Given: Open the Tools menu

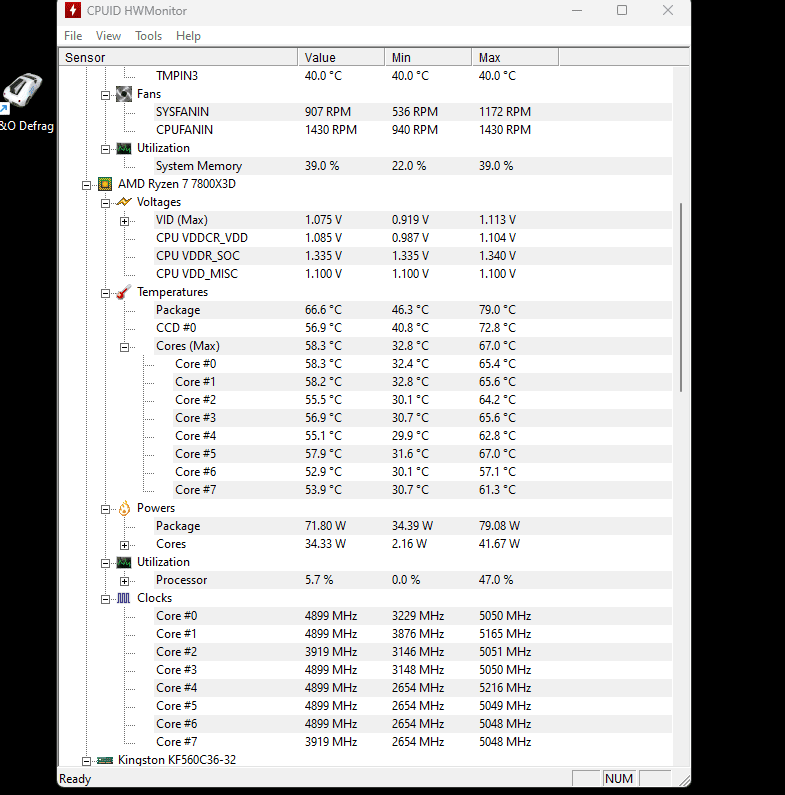Looking at the screenshot, I should [x=149, y=36].
